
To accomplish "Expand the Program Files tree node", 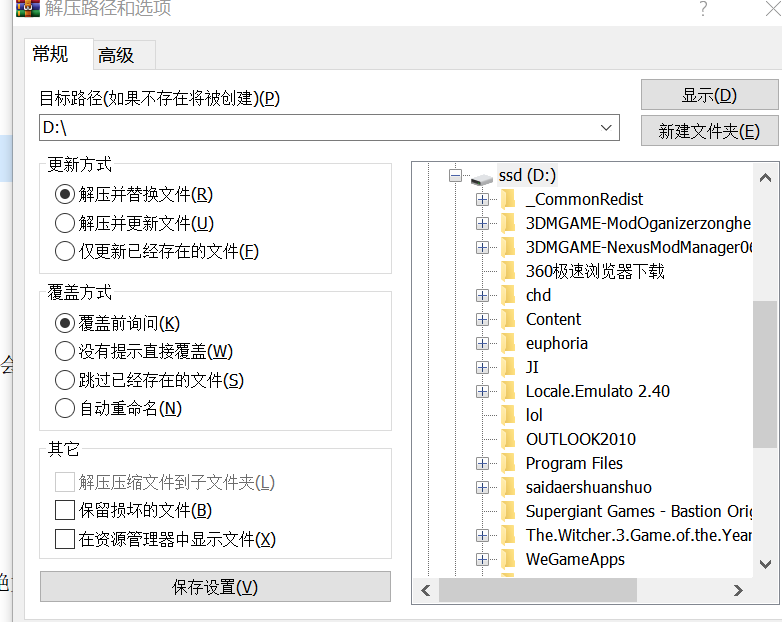I will coord(482,463).
